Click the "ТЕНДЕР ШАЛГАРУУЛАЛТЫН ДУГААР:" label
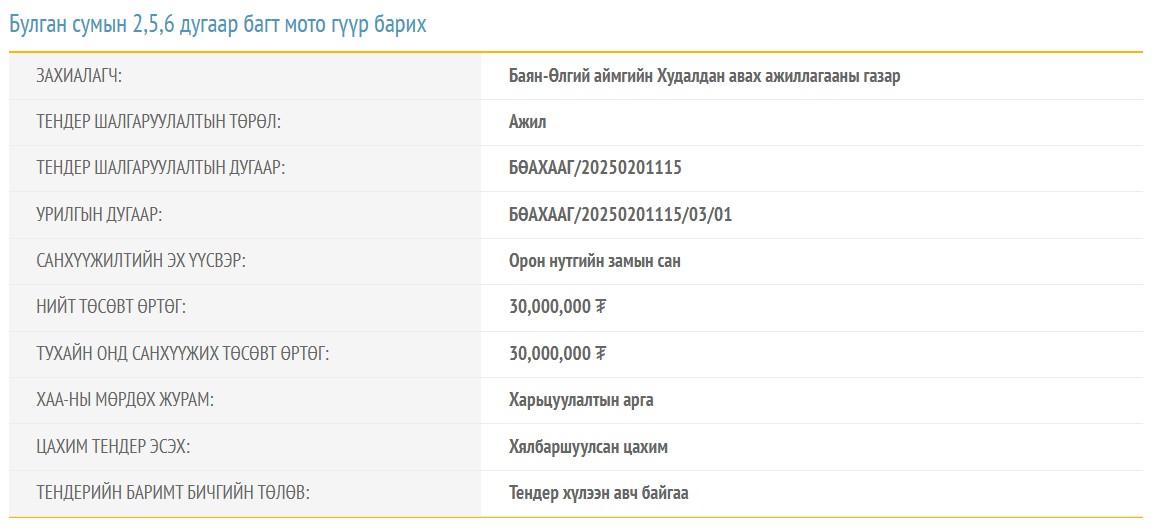Image resolution: width=1152 pixels, height=532 pixels. [161, 168]
